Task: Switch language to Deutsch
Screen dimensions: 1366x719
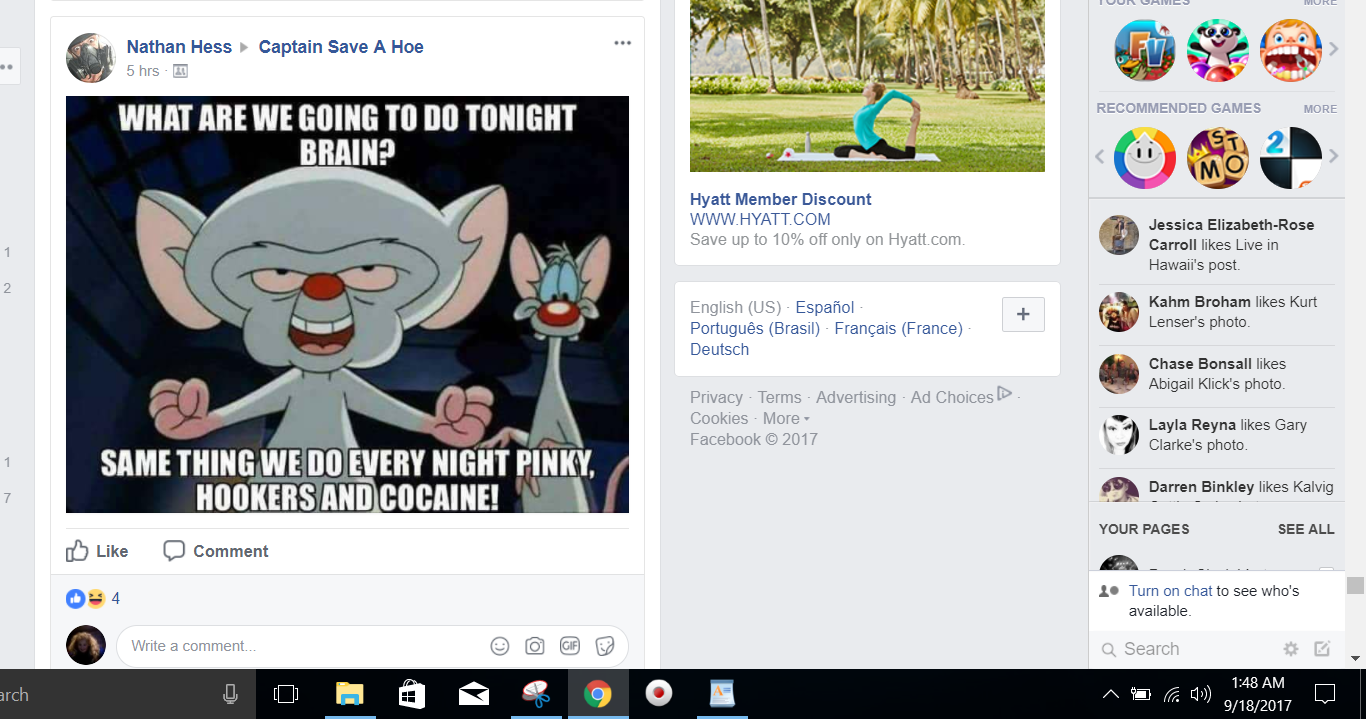Action: [x=719, y=349]
